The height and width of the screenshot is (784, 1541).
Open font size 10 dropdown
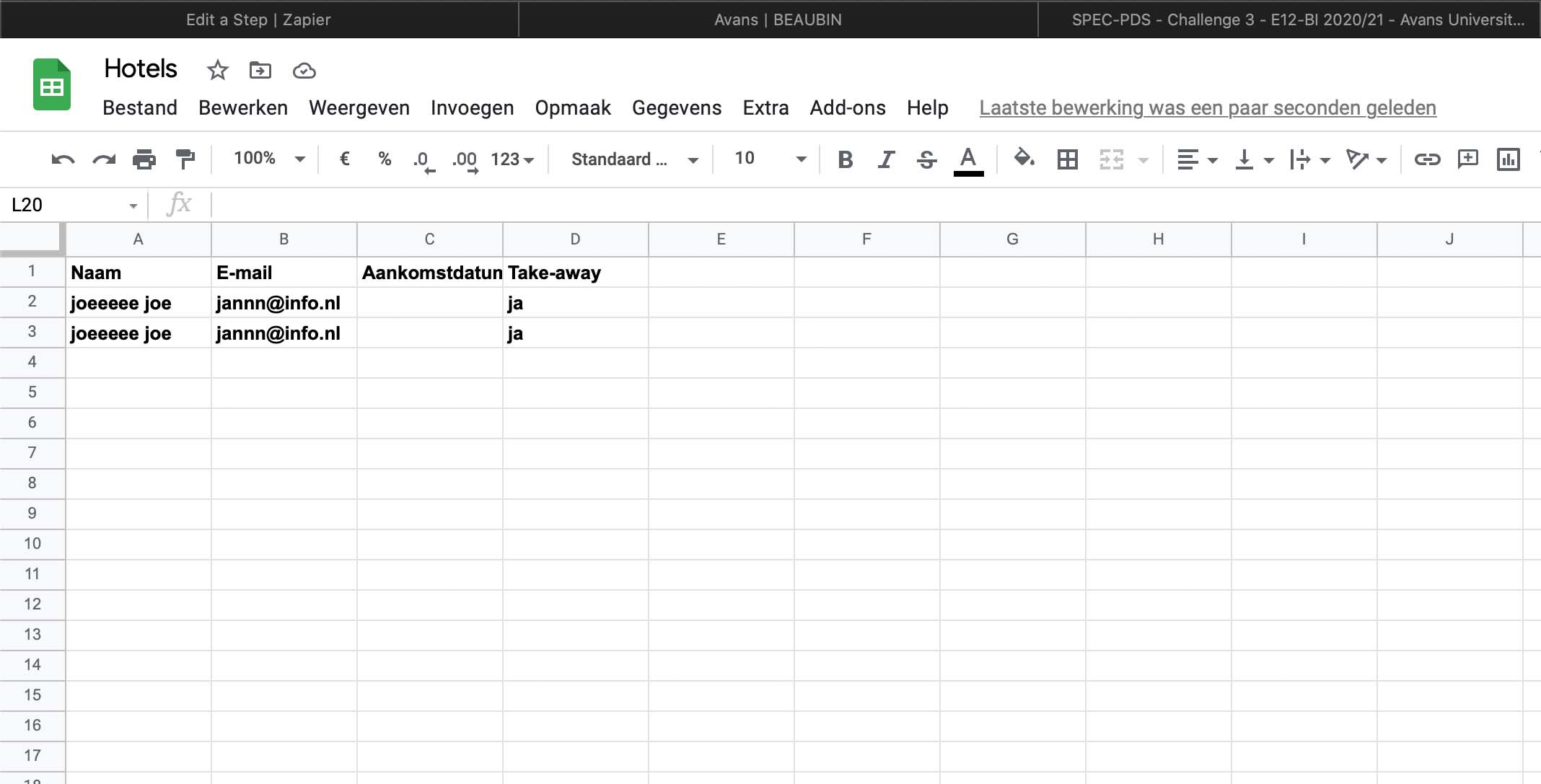coord(770,159)
